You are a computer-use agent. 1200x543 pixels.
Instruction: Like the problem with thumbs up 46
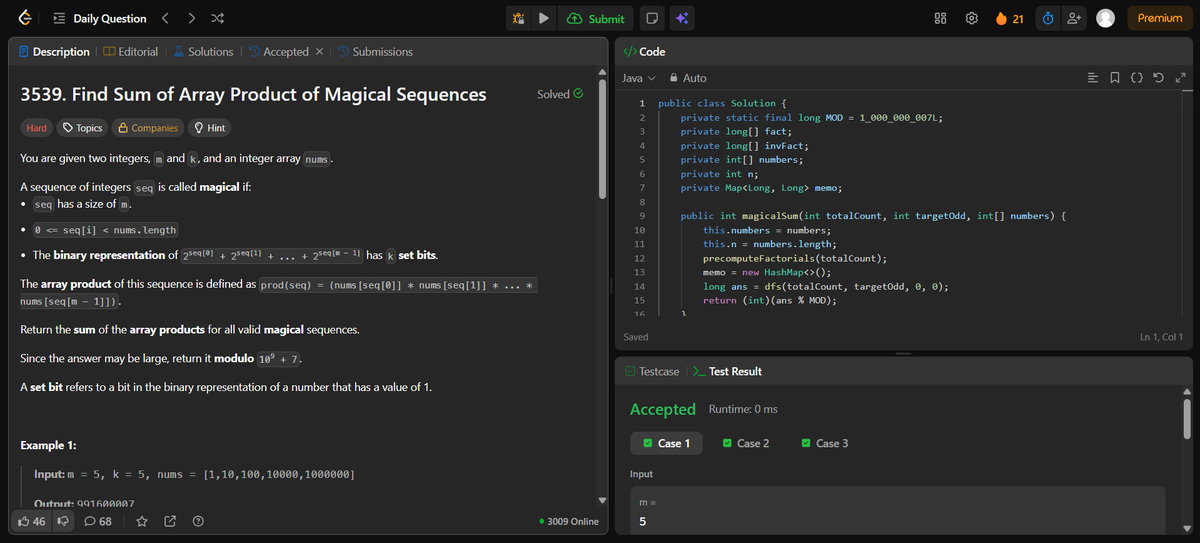(32, 521)
